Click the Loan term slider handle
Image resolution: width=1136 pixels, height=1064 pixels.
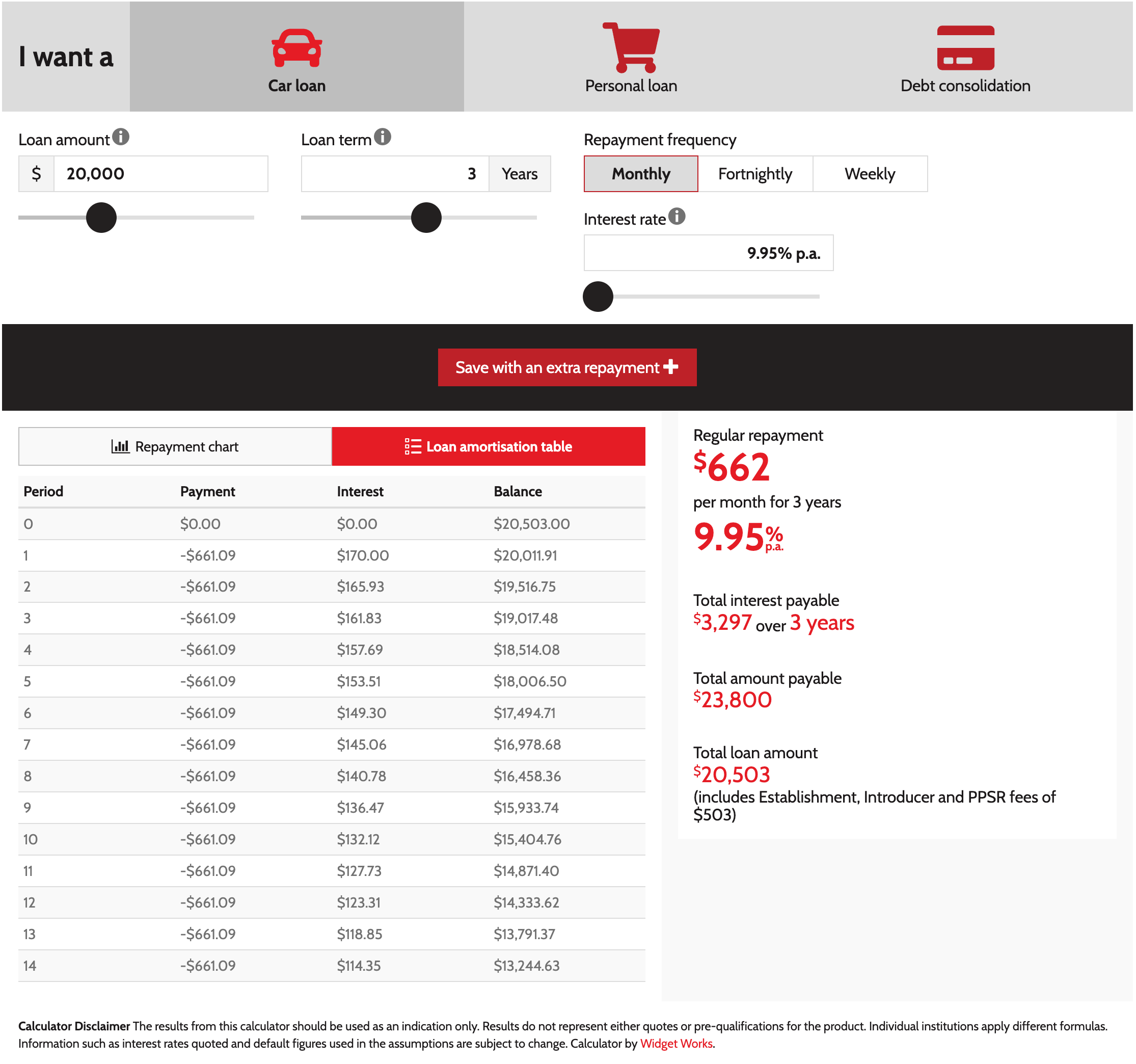click(x=426, y=217)
